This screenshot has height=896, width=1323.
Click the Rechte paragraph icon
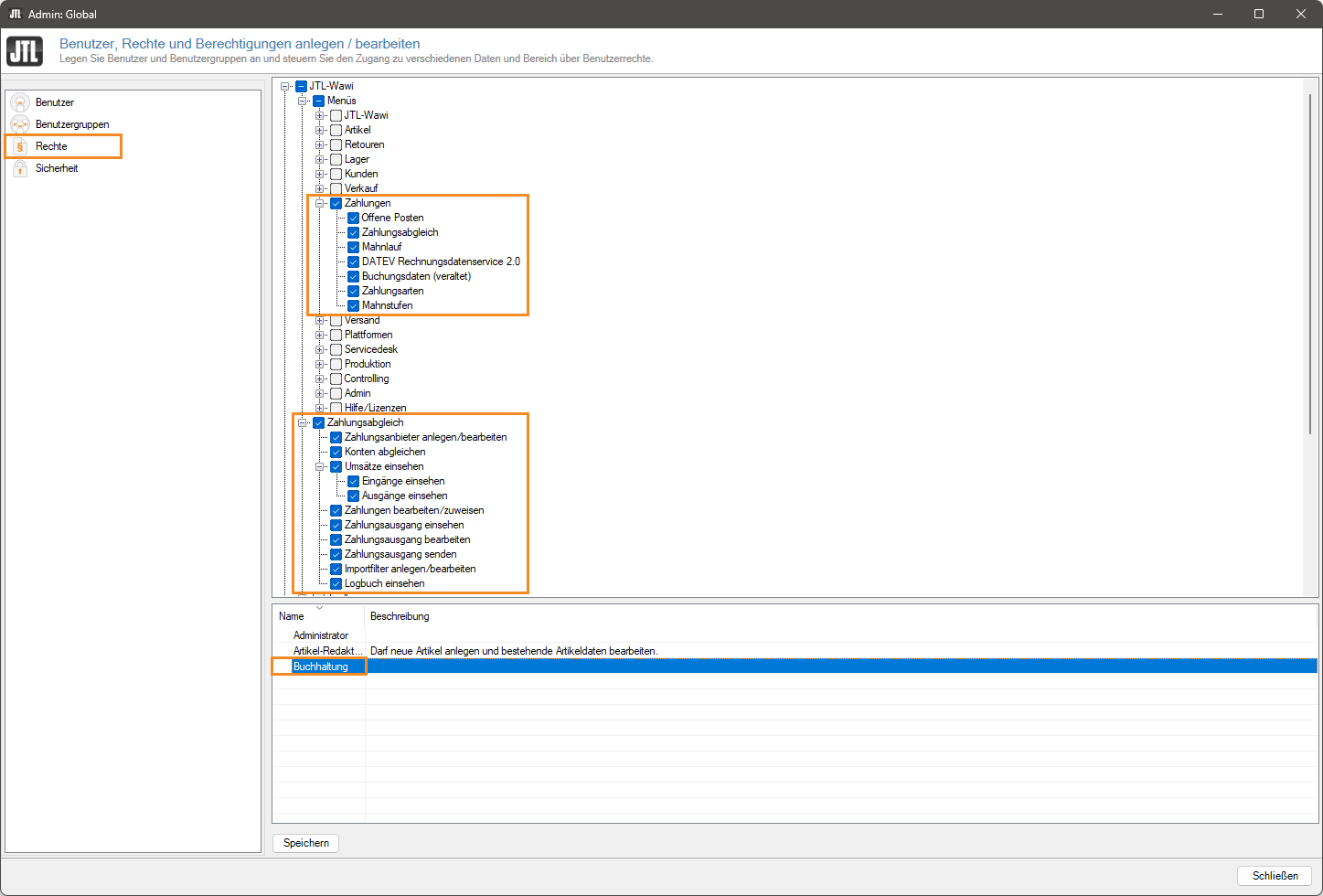(20, 146)
